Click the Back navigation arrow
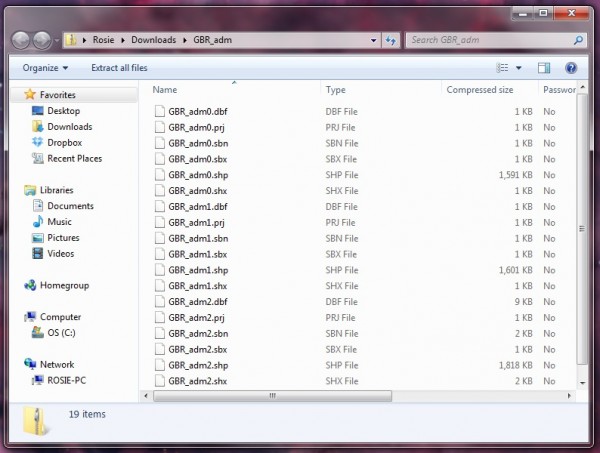 point(21,40)
